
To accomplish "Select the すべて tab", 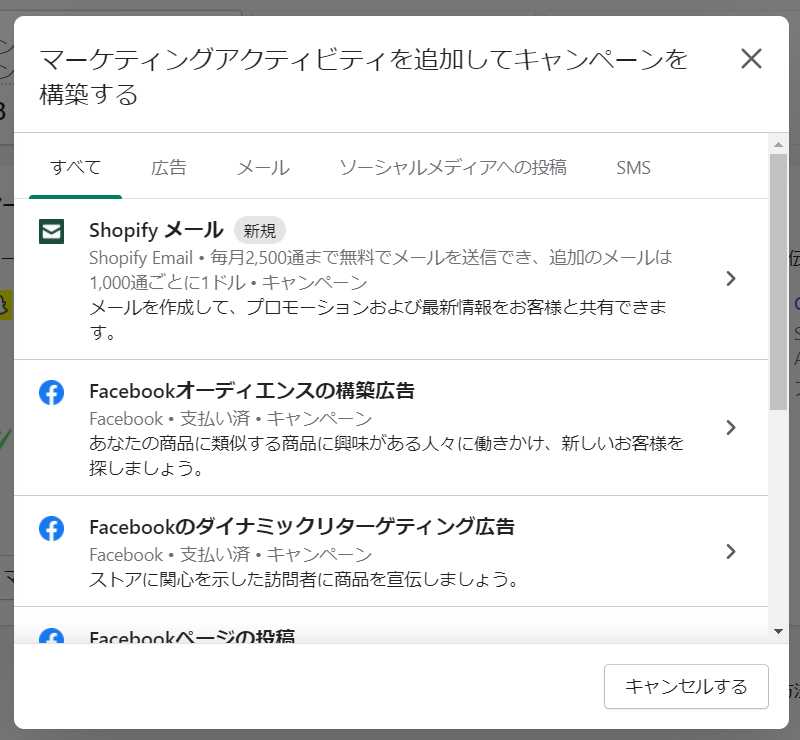I will click(76, 167).
